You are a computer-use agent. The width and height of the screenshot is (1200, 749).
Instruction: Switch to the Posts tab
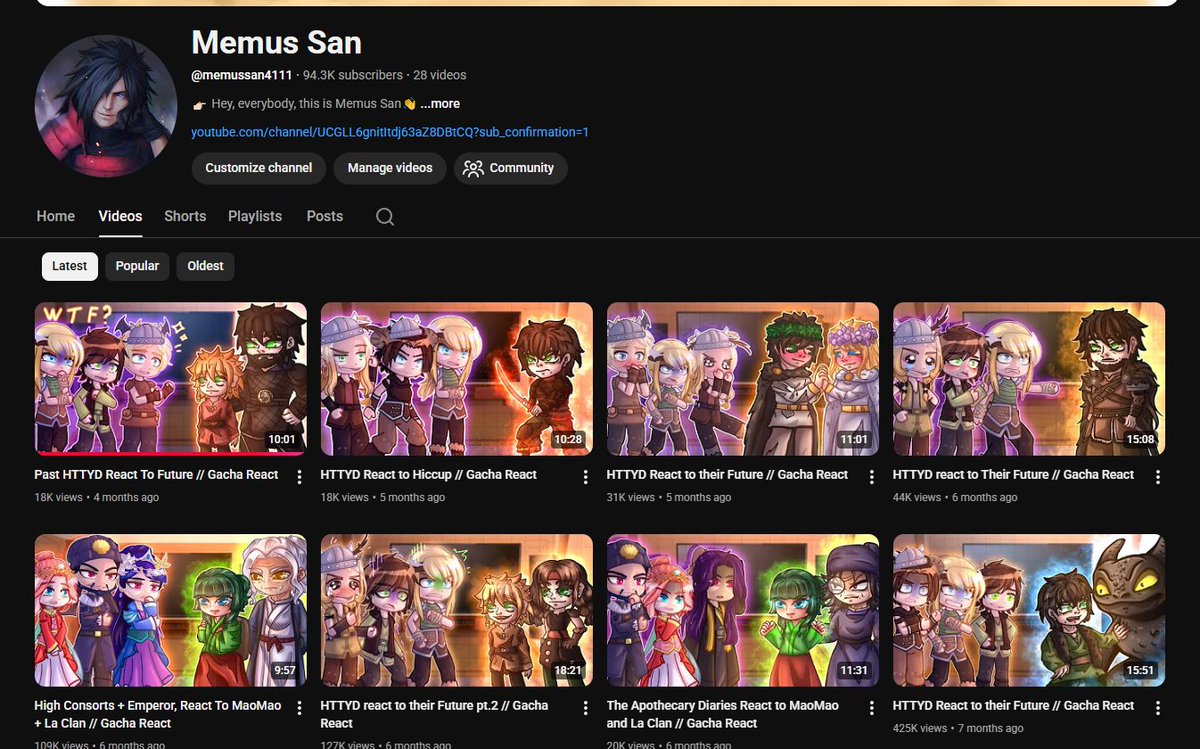point(325,216)
